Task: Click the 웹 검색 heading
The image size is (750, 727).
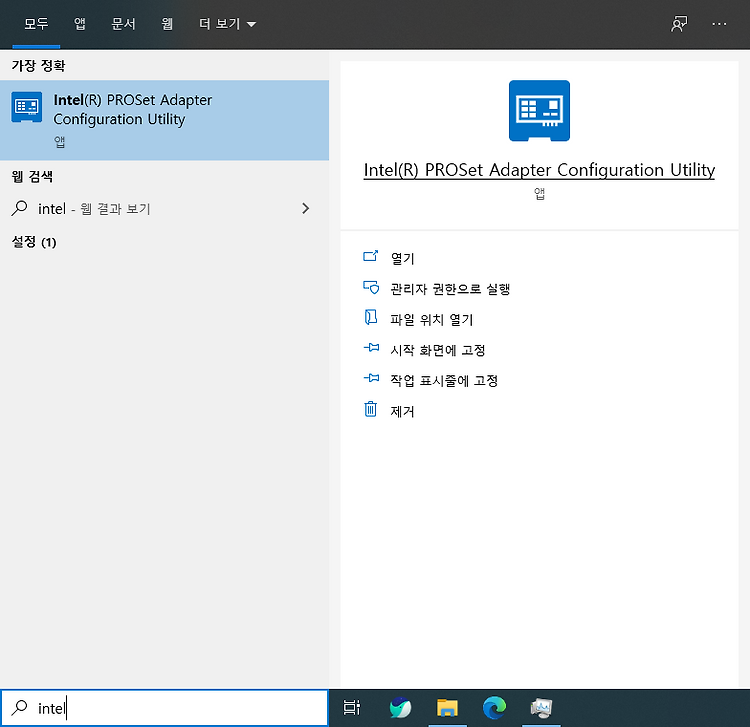Action: pos(32,176)
